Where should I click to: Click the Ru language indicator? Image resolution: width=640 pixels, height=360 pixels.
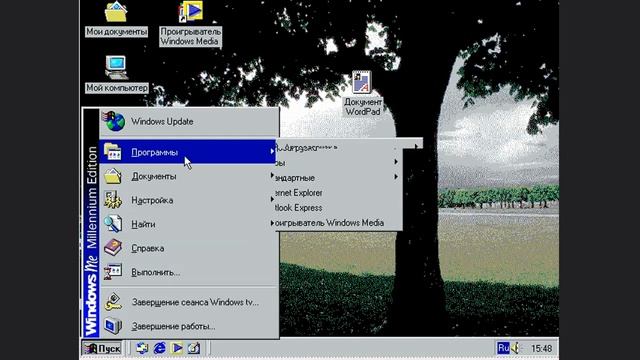(503, 348)
